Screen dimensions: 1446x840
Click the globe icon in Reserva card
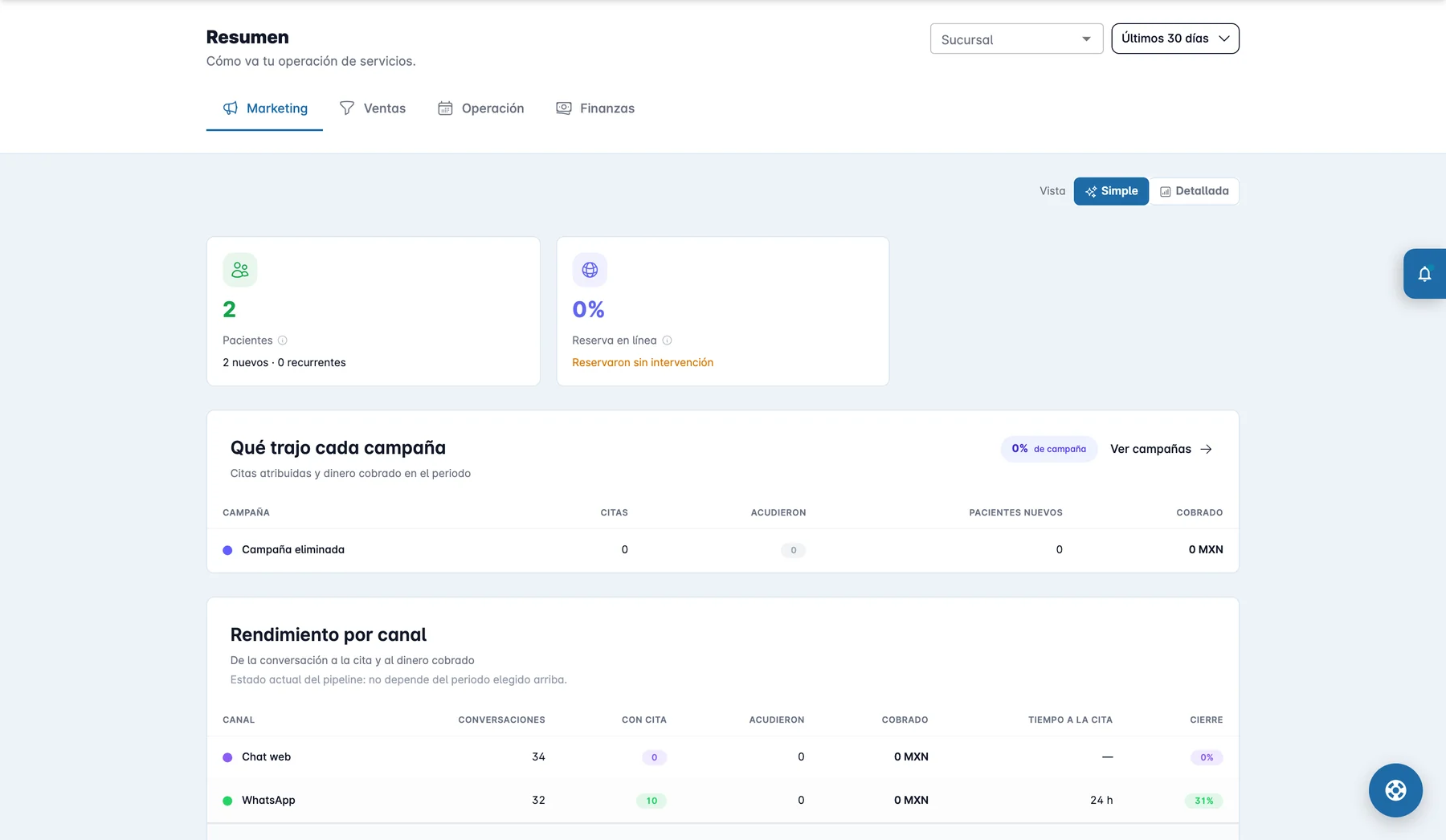coord(590,270)
